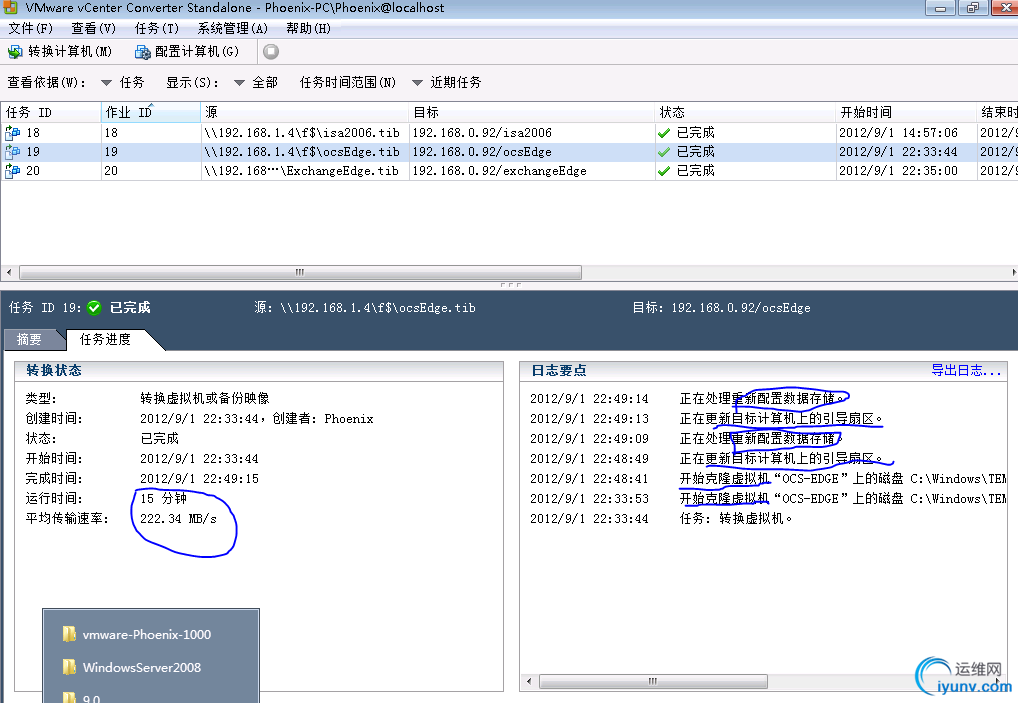The width and height of the screenshot is (1018, 703).
Task: Click the task icon in row 19
Action: tap(12, 152)
